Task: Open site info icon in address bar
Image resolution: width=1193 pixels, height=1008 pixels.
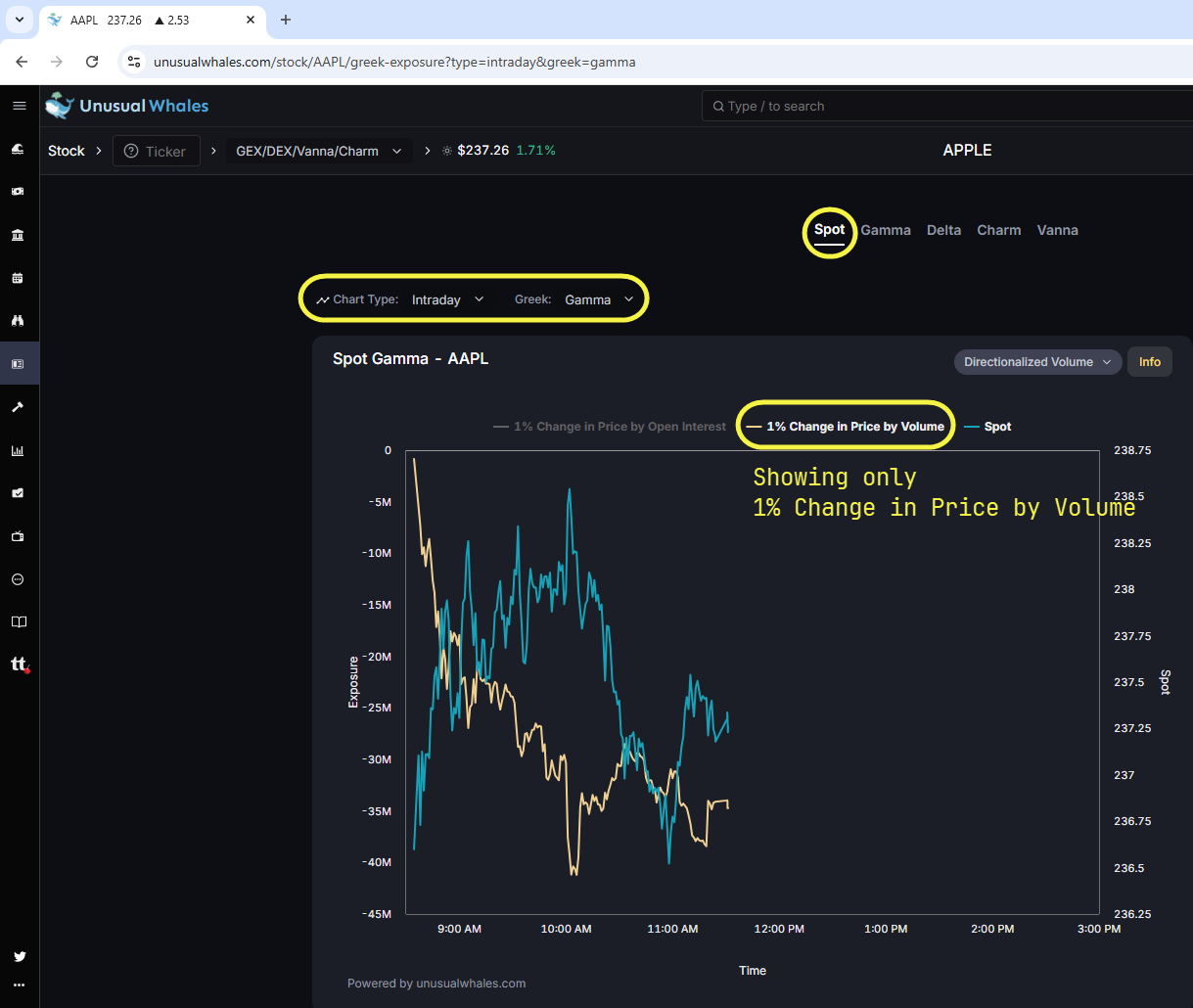Action: (x=134, y=62)
